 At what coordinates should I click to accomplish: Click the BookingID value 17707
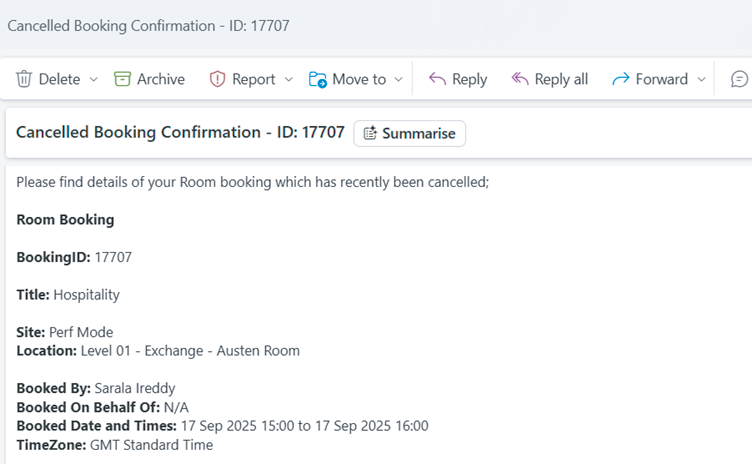pos(113,257)
